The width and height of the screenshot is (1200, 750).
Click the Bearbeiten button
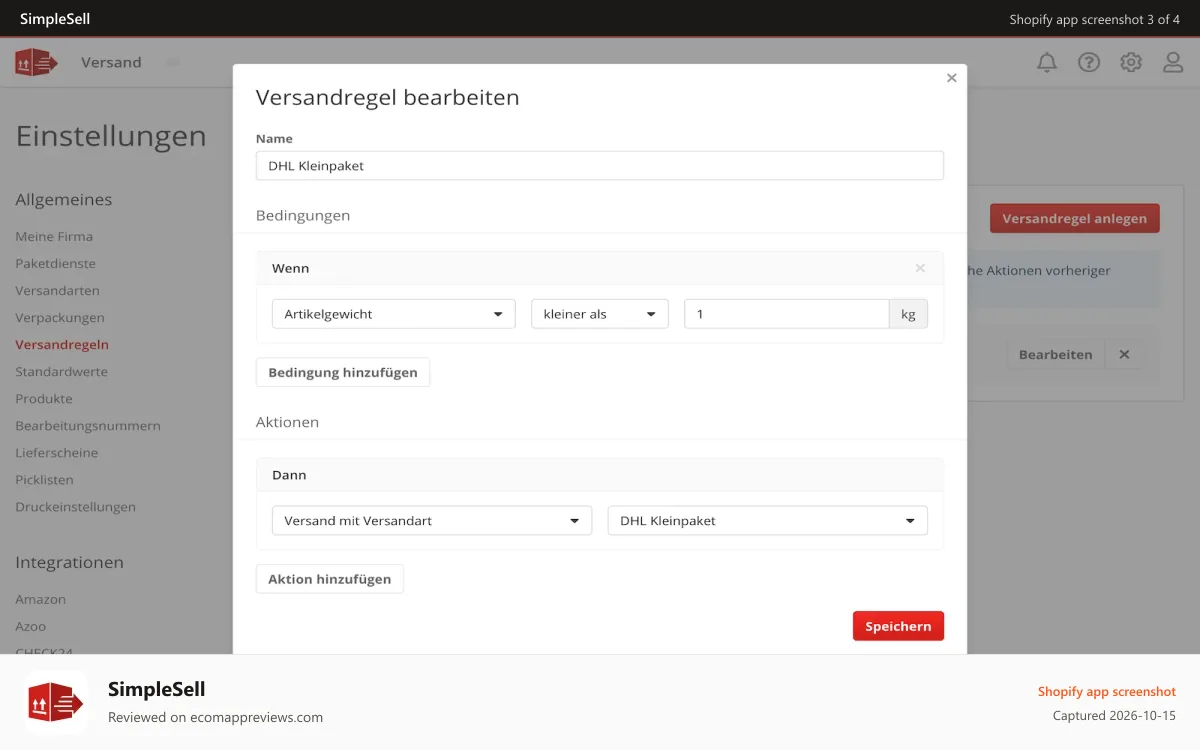tap(1056, 354)
